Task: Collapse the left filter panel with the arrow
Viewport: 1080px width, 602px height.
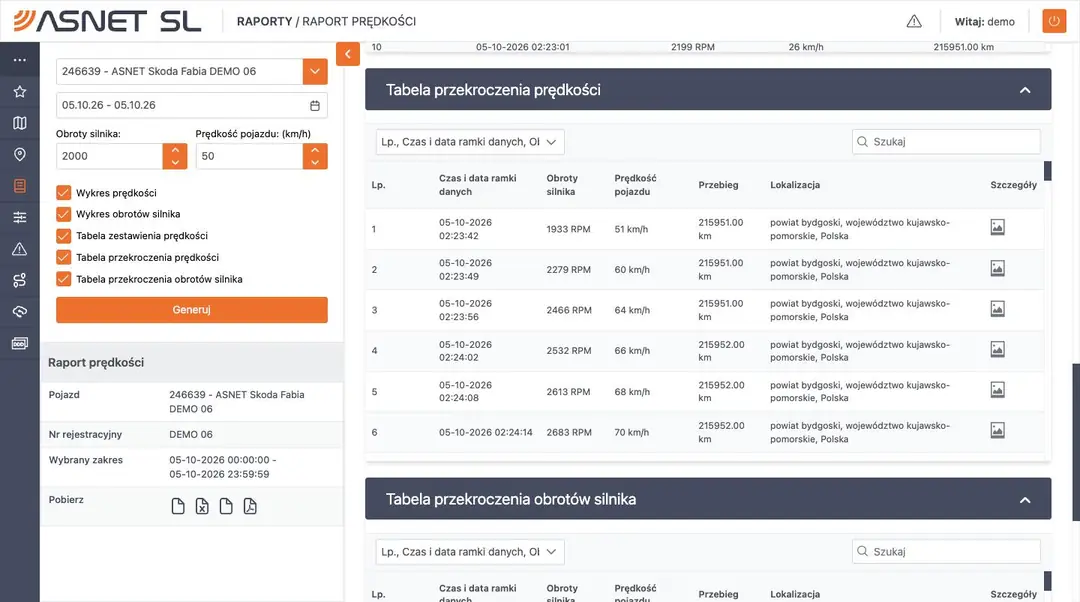Action: pyautogui.click(x=348, y=54)
